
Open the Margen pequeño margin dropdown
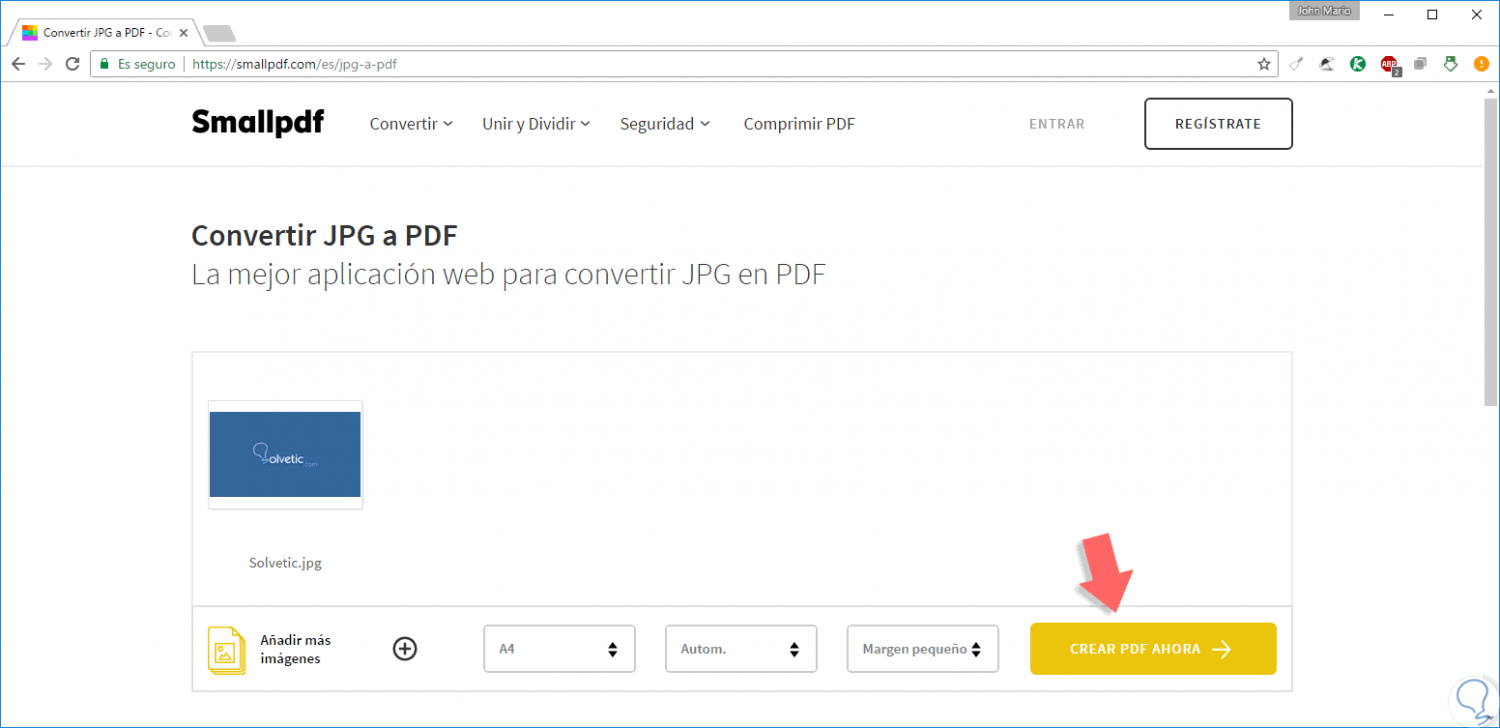(x=923, y=649)
